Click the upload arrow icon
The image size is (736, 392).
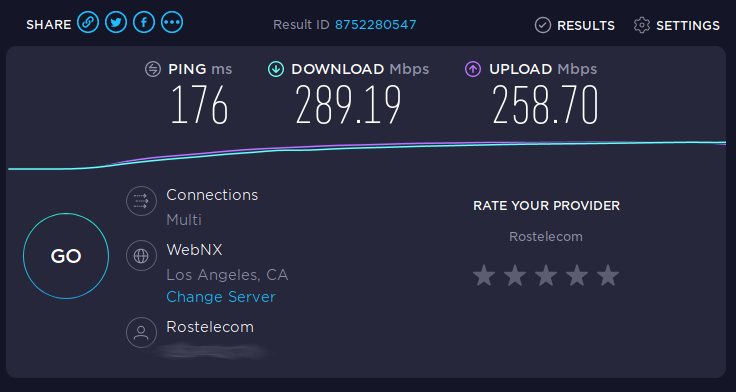[473, 69]
